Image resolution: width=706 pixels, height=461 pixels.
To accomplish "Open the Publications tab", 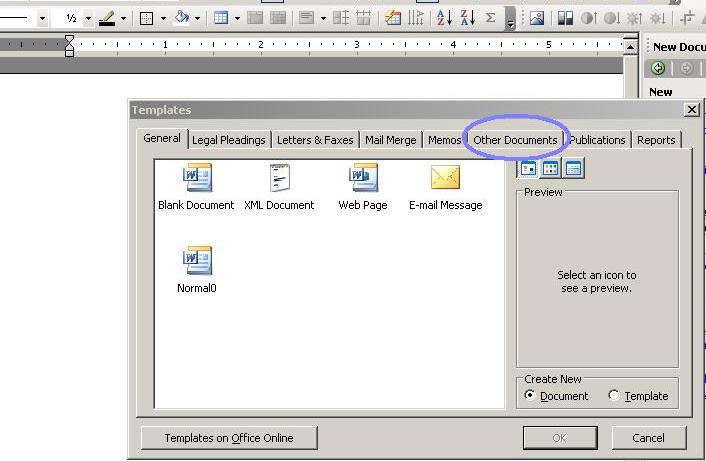I will (597, 140).
